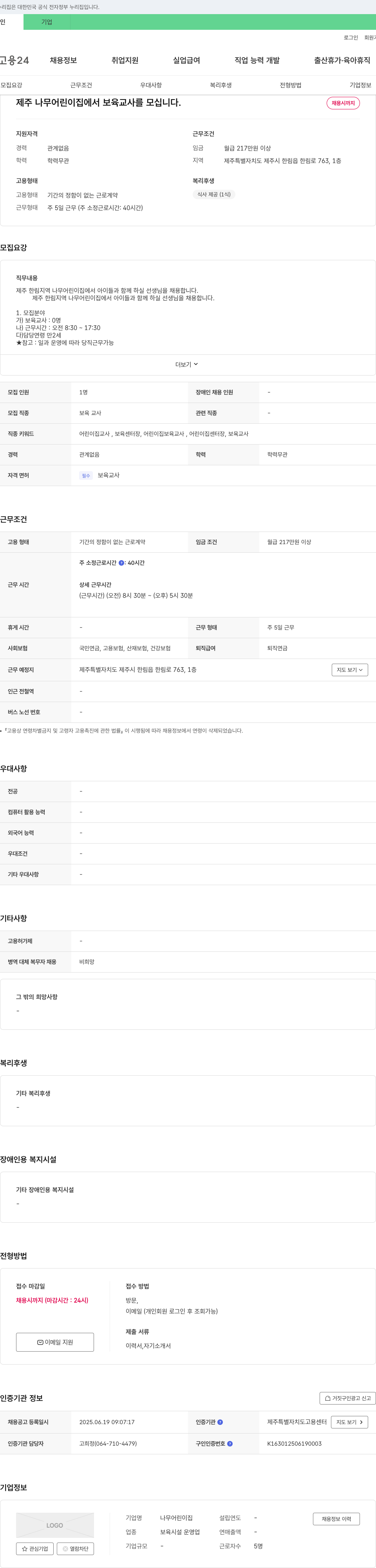Click the 필수 badge beside 보육교사
This screenshot has width=376, height=1568.
[x=86, y=475]
